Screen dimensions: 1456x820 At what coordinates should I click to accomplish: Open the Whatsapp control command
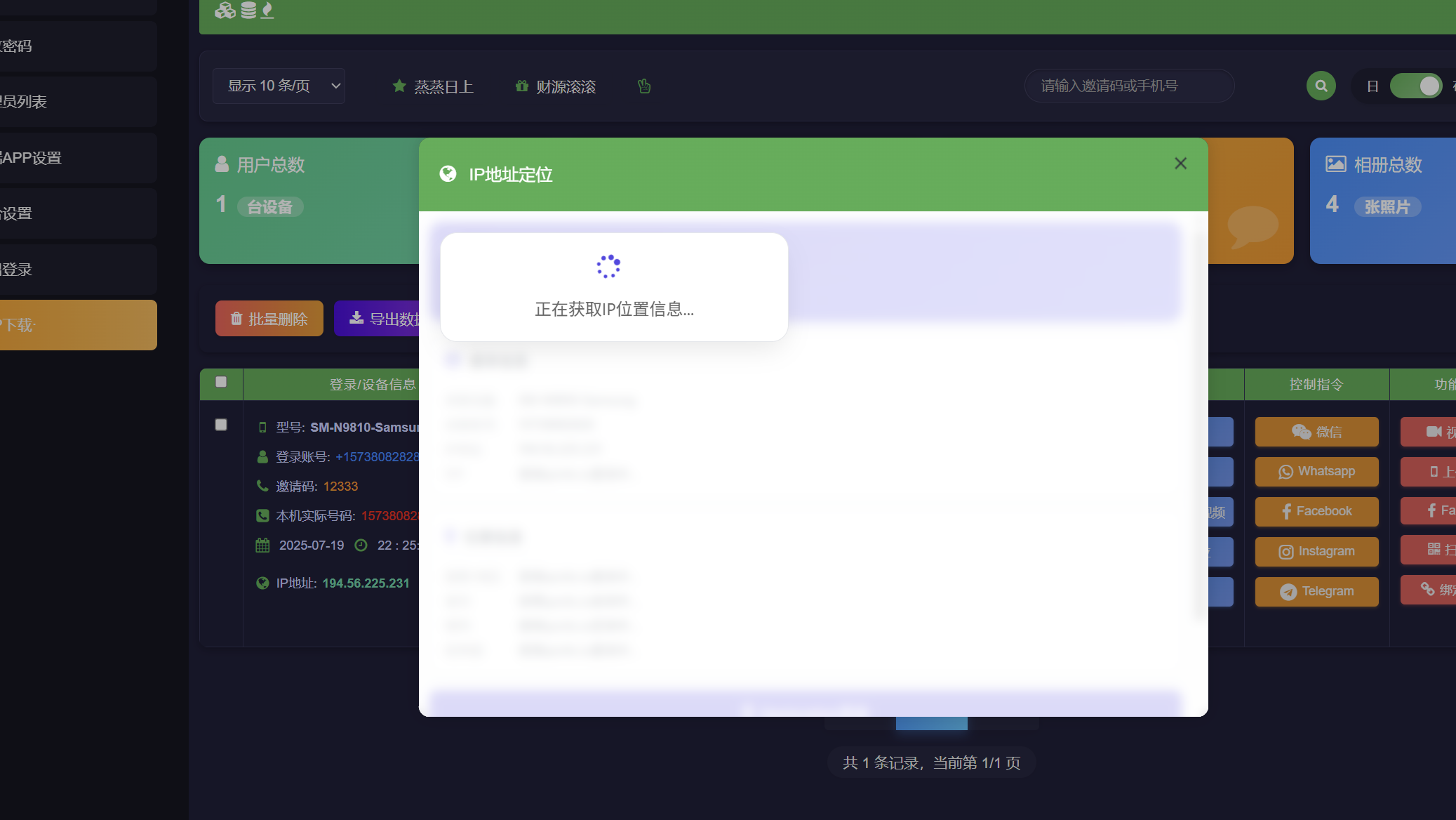tap(1316, 472)
